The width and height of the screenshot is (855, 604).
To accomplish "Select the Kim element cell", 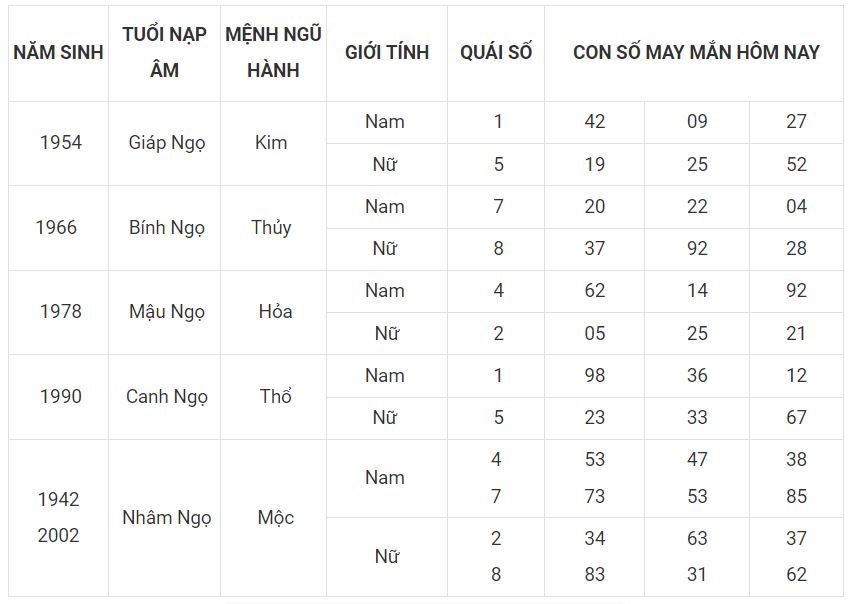I will click(271, 142).
